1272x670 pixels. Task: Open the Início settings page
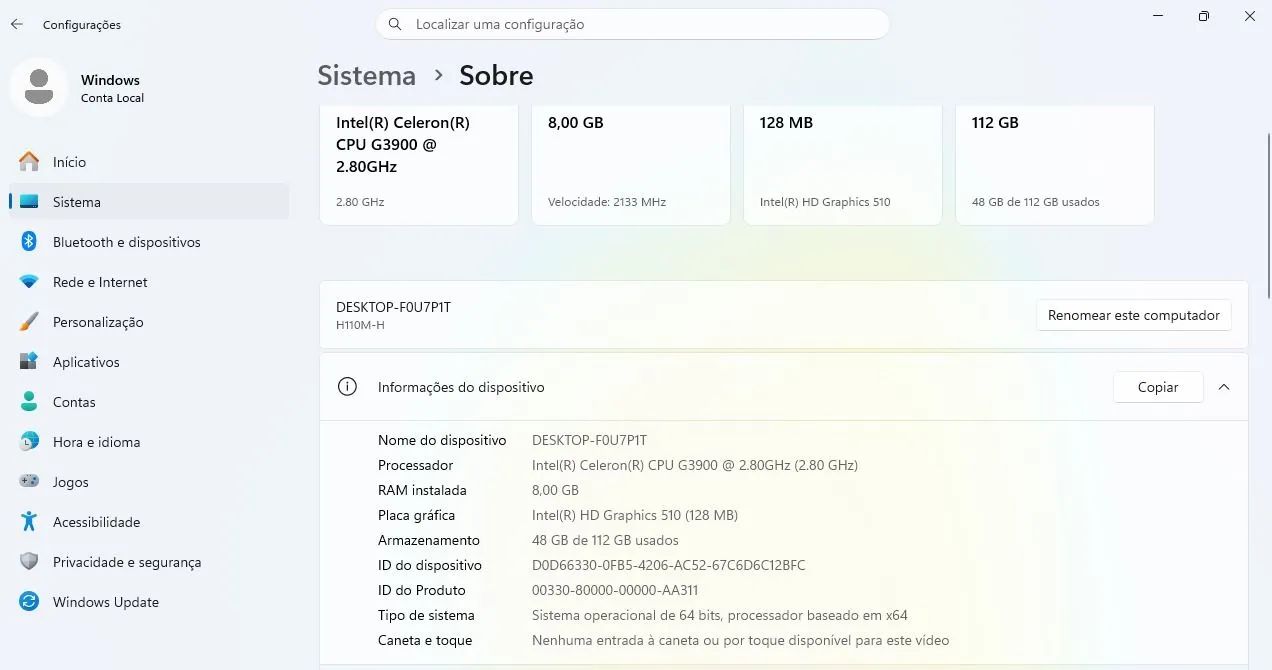pyautogui.click(x=149, y=162)
